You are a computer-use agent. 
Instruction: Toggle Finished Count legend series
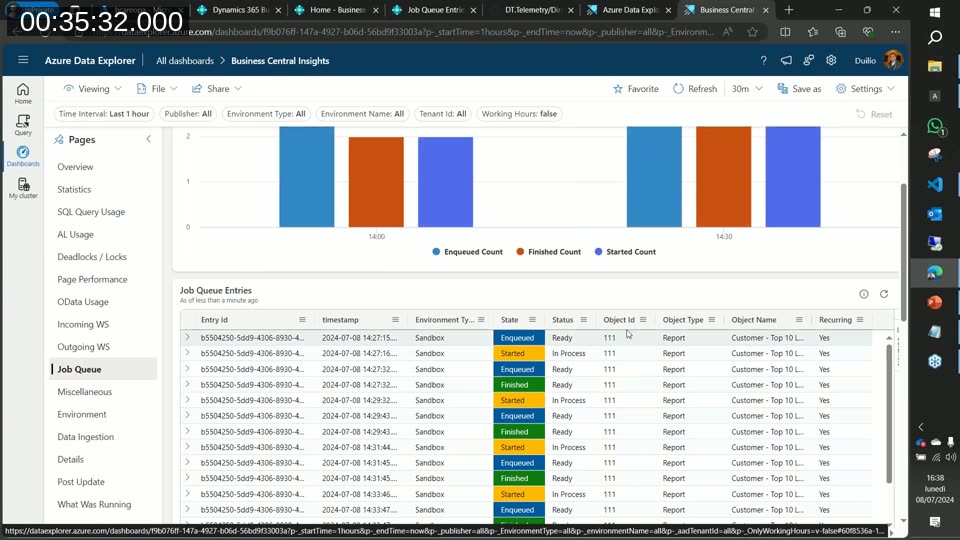[549, 252]
